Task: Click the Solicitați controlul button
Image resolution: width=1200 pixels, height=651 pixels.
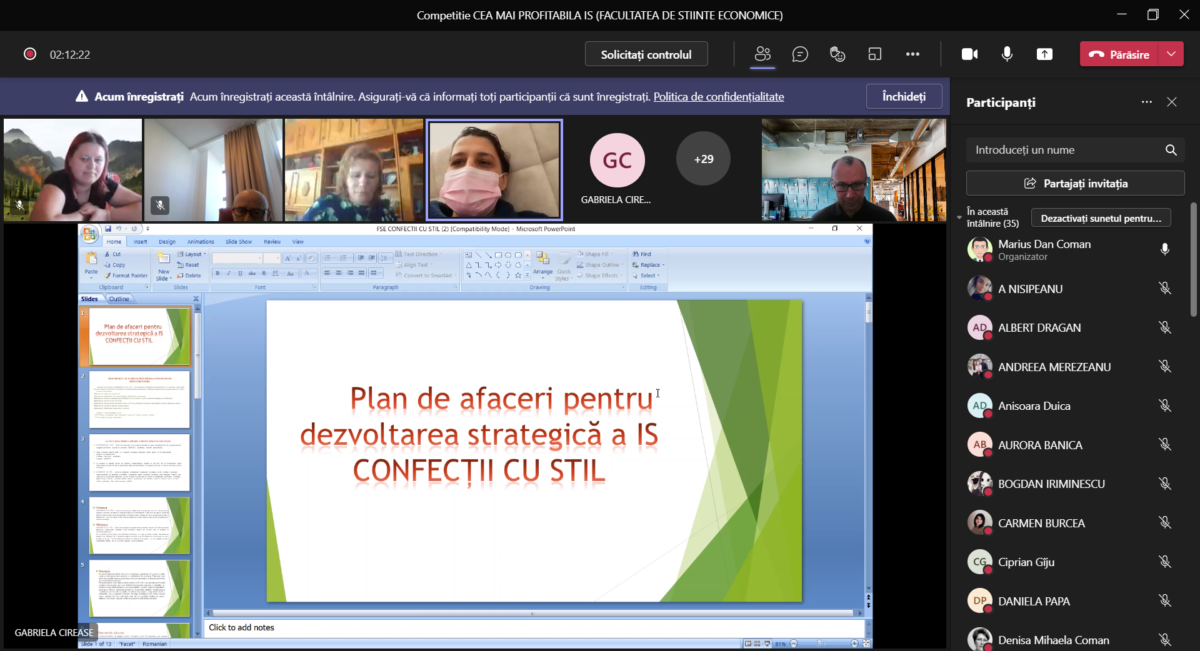Action: point(646,54)
